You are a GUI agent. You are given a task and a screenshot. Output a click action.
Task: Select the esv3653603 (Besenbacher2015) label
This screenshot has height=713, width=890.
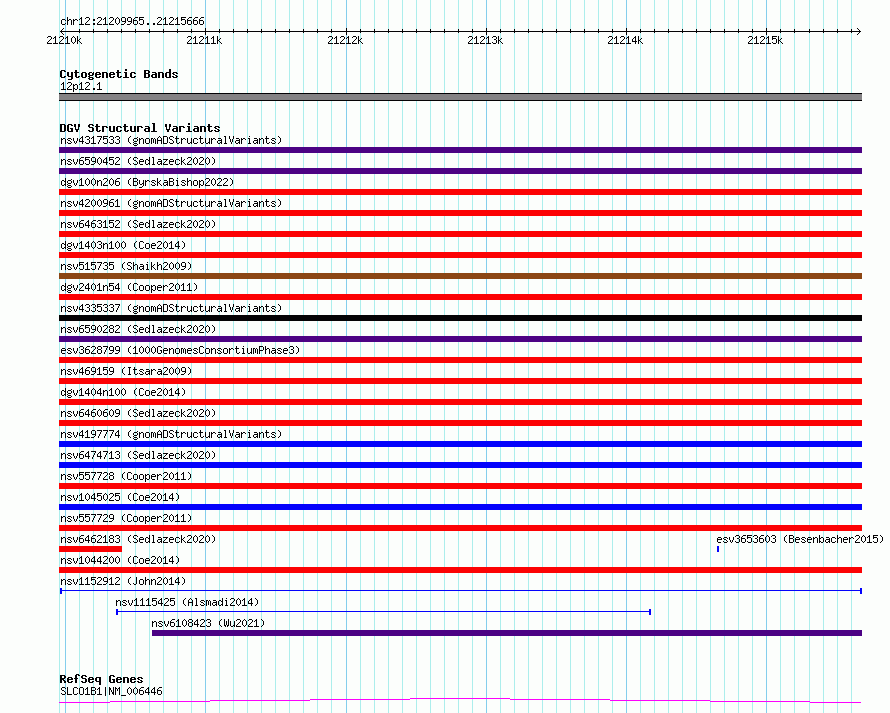pyautogui.click(x=800, y=539)
